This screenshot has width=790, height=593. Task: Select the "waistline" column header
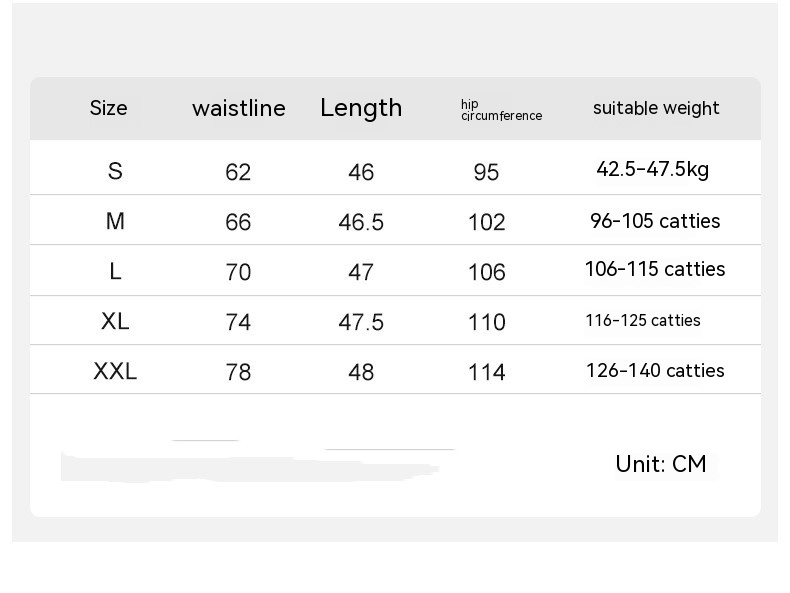point(238,108)
